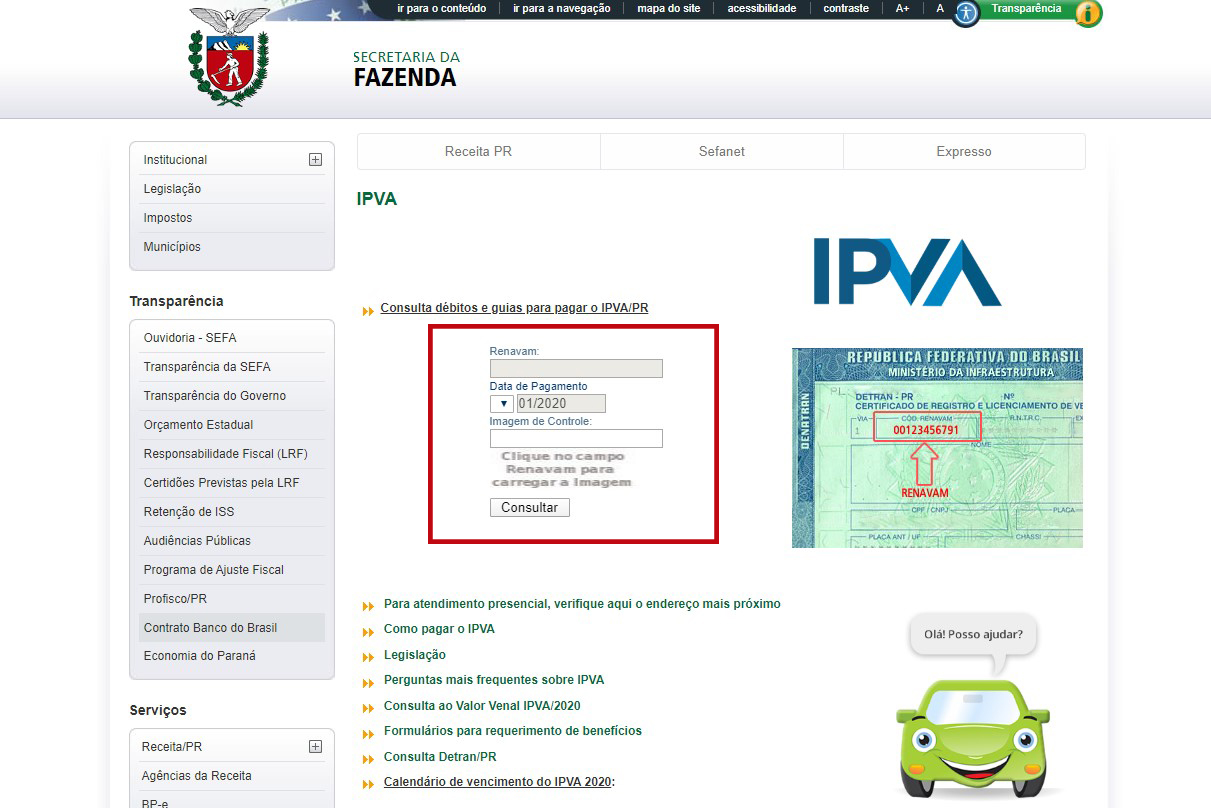Switch to the Expresso tab
This screenshot has width=1211, height=808.
963,151
